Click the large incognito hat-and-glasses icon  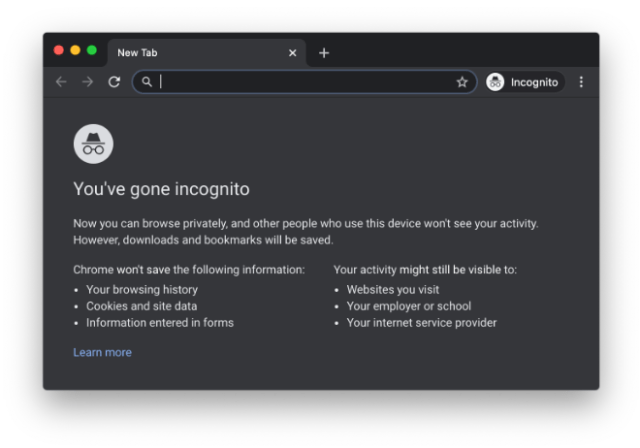pyautogui.click(x=93, y=144)
